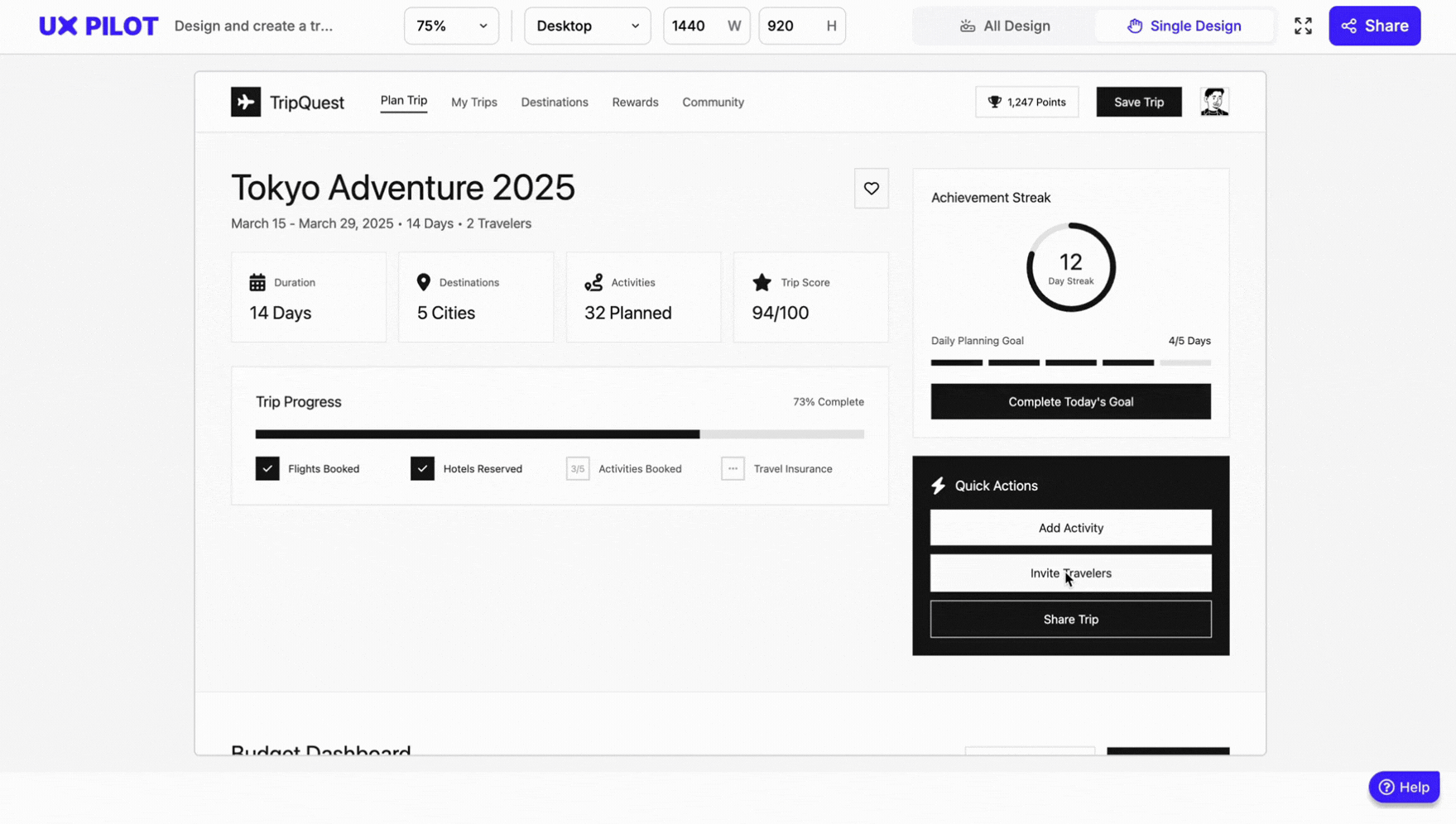Click the Quick Actions lightning bolt icon
1456x824 pixels.
(x=938, y=486)
